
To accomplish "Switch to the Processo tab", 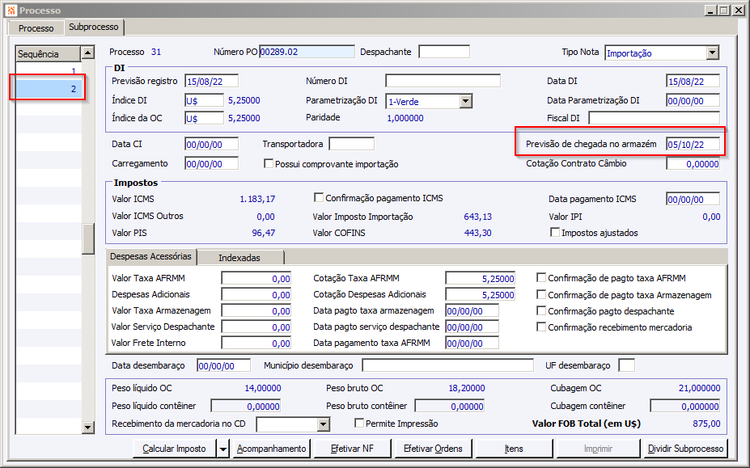I will click(36, 28).
